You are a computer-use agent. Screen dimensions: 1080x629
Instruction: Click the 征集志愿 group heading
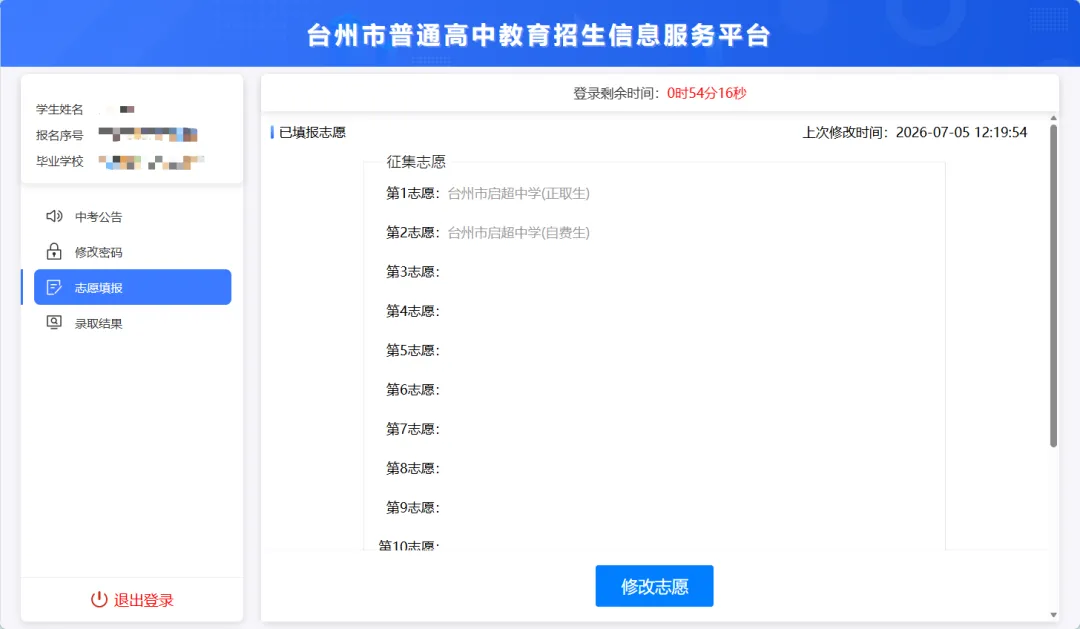click(x=416, y=162)
